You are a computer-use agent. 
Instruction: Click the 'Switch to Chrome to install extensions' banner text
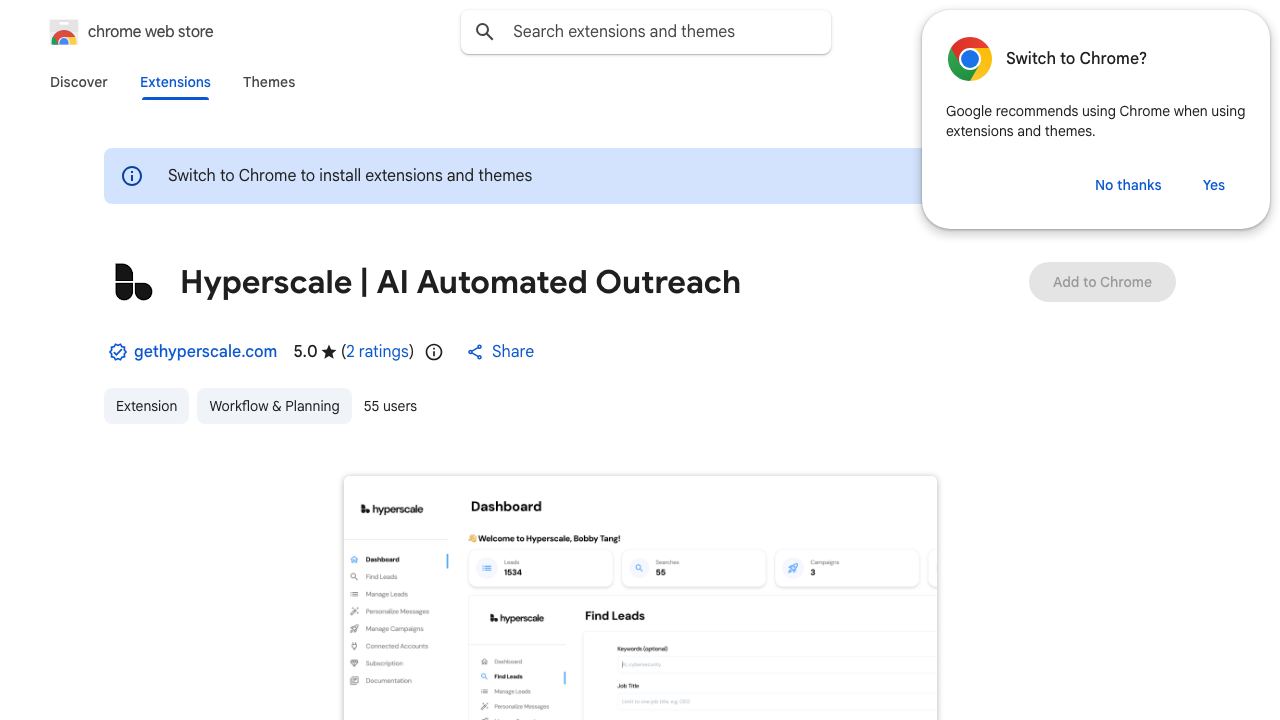pos(350,176)
